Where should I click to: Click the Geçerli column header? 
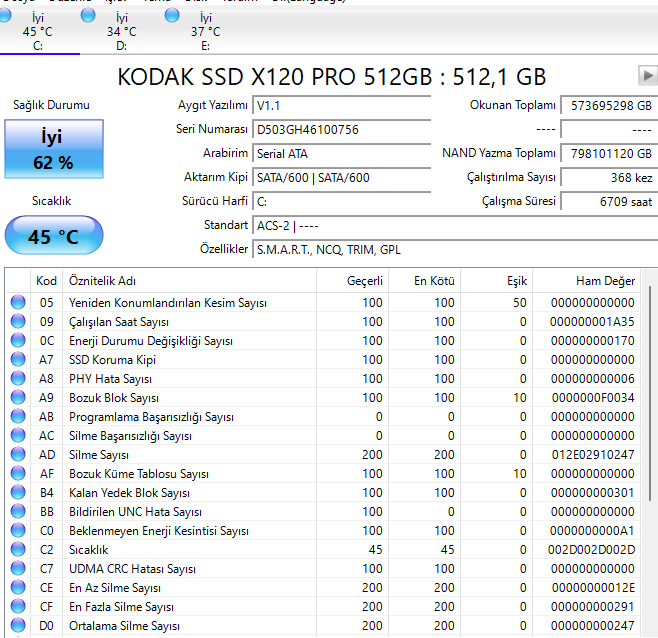(352, 281)
